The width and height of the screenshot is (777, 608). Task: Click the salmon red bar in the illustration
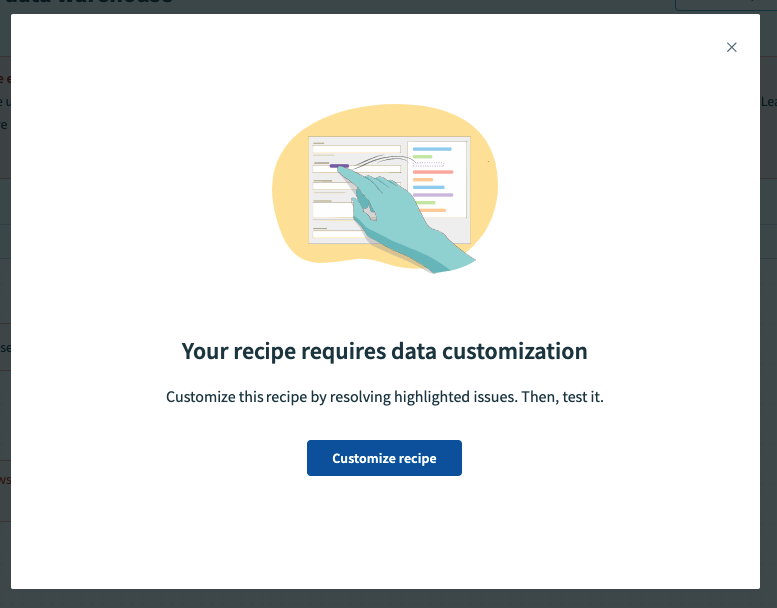(x=433, y=172)
